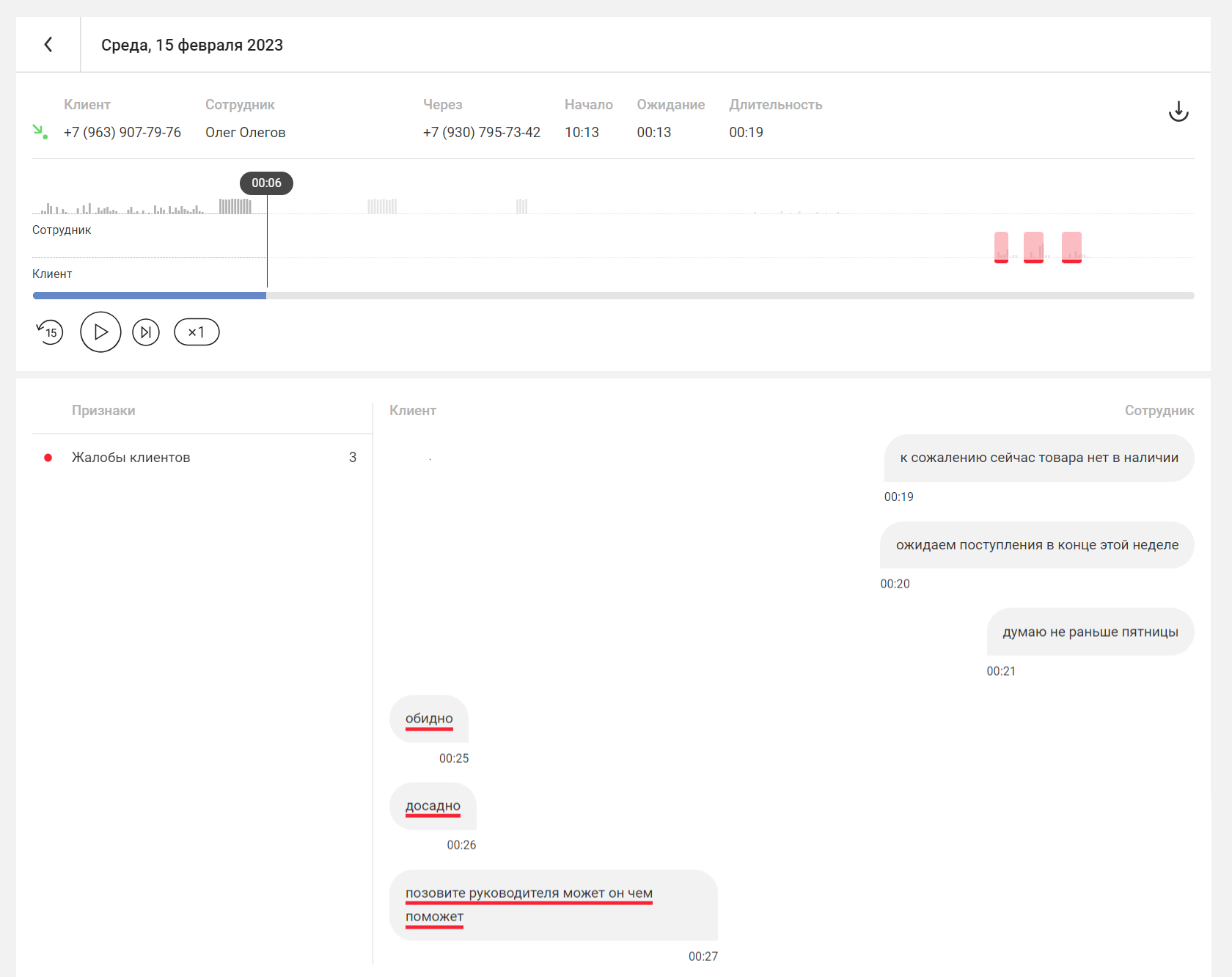1232x977 pixels.
Task: Change playback speed ×1
Action: coord(197,332)
